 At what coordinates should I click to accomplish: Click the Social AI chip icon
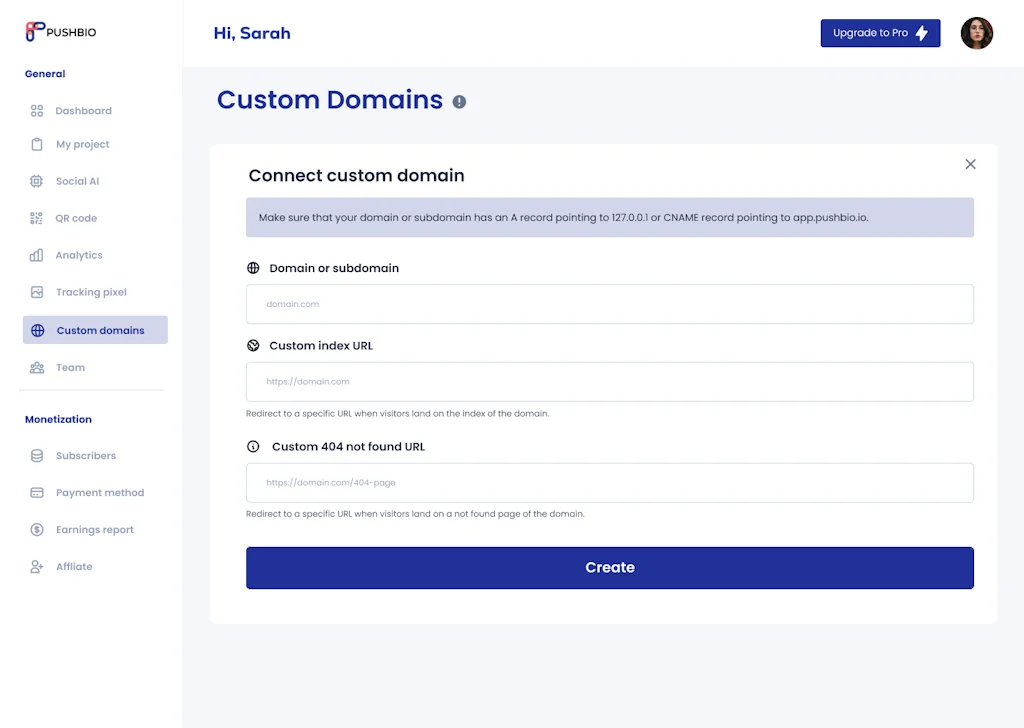point(37,181)
